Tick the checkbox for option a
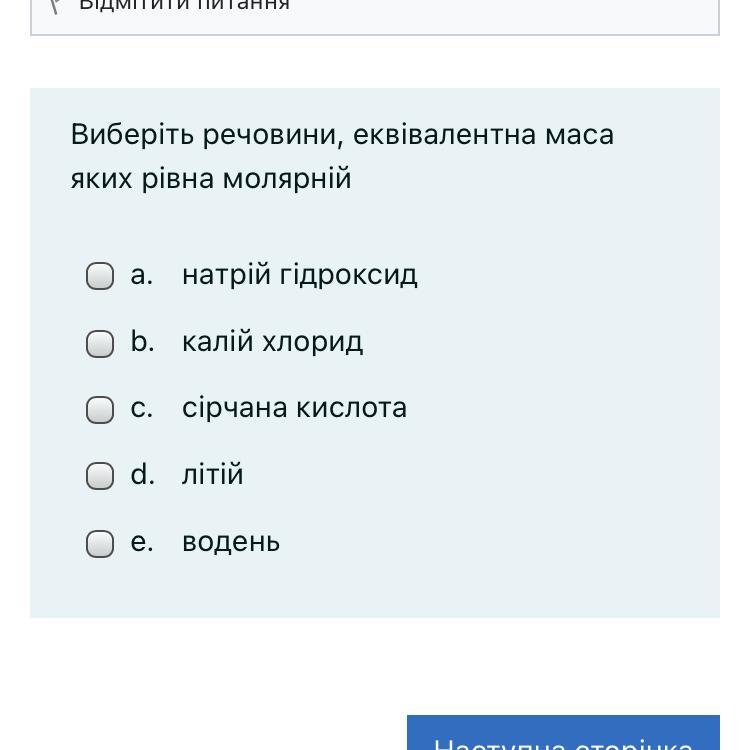 (x=100, y=276)
